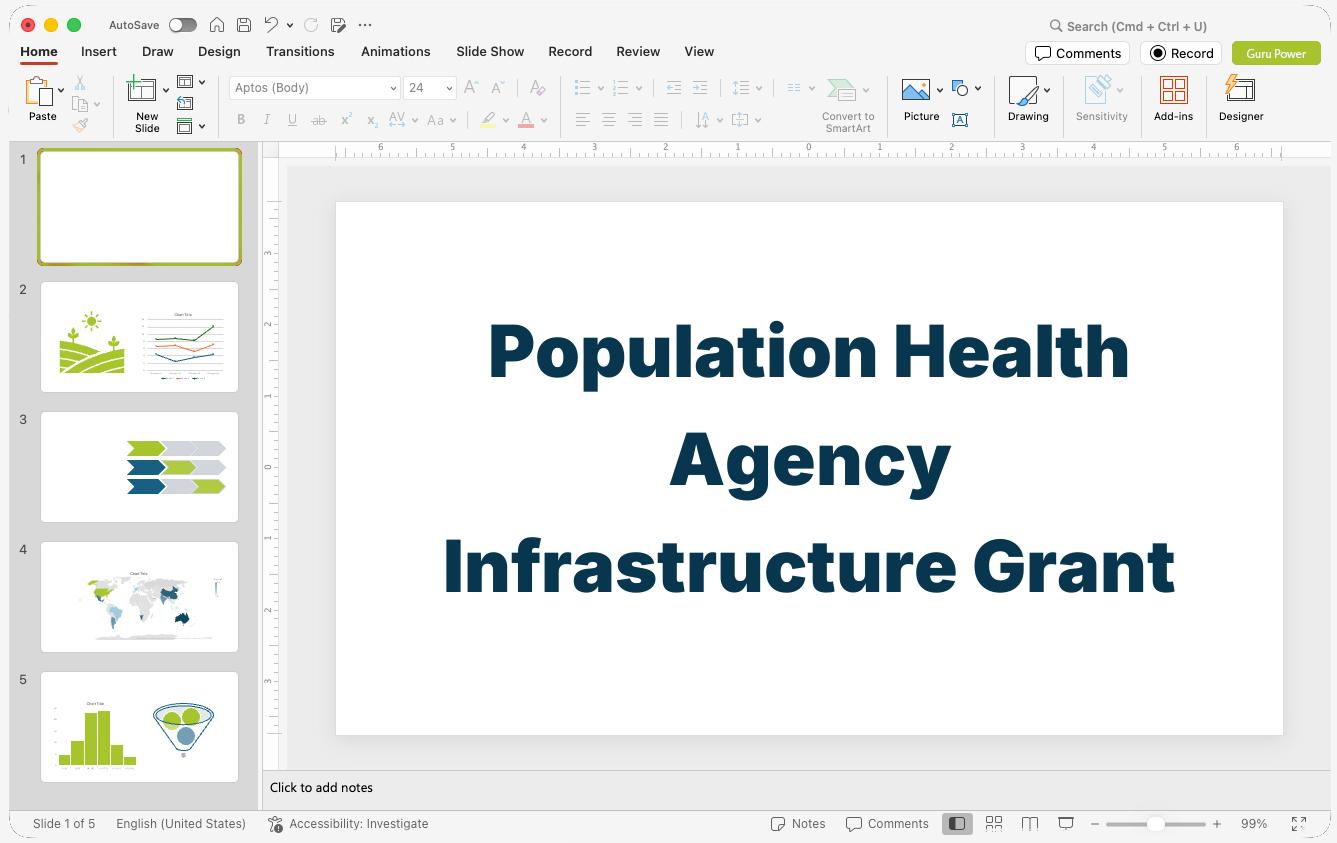Screen dimensions: 1337x843
Task: Start Slide Show from status bar
Action: (x=1066, y=824)
